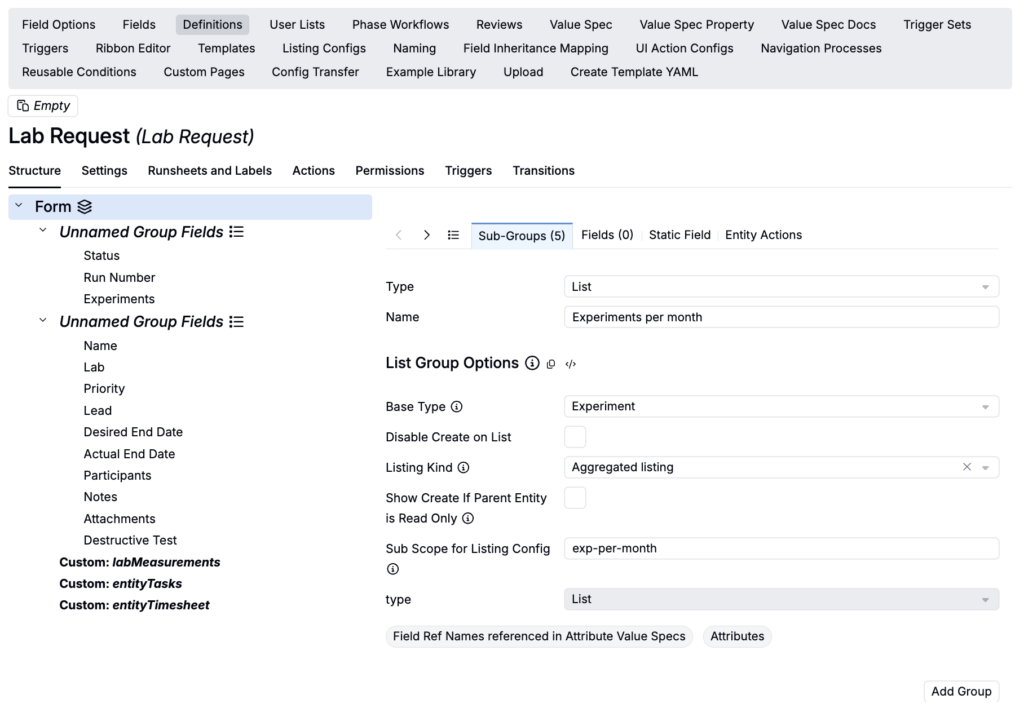Show info for Sub Scope for Listing Config

(392, 569)
